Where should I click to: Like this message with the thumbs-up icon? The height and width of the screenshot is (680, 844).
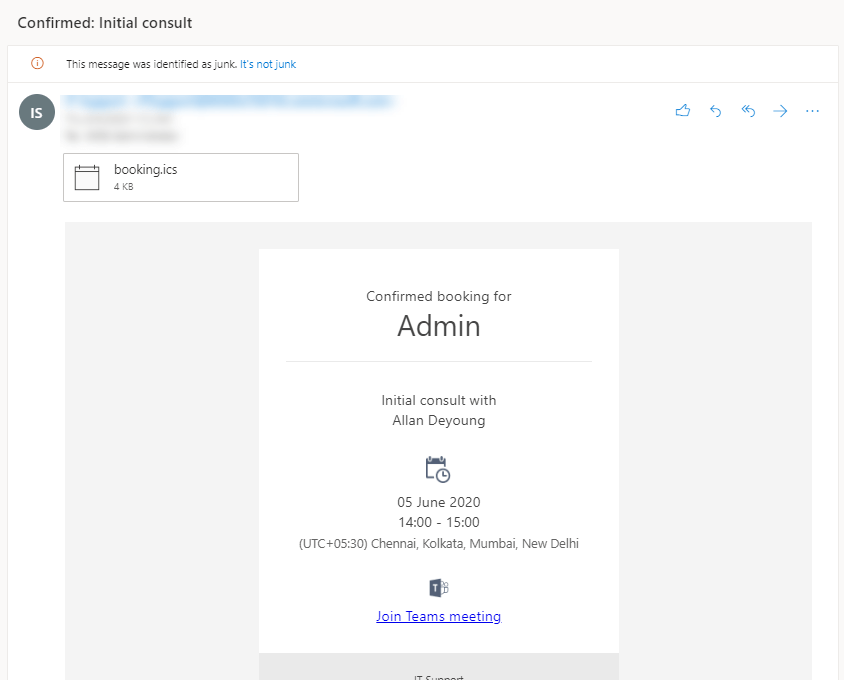pyautogui.click(x=683, y=111)
